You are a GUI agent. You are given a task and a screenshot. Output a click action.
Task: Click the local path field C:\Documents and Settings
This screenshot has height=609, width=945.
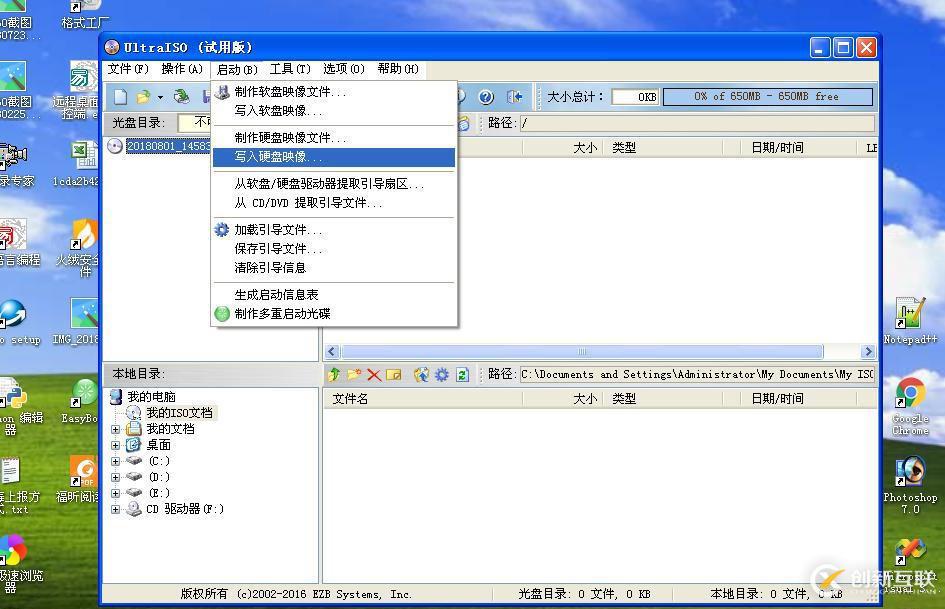697,374
